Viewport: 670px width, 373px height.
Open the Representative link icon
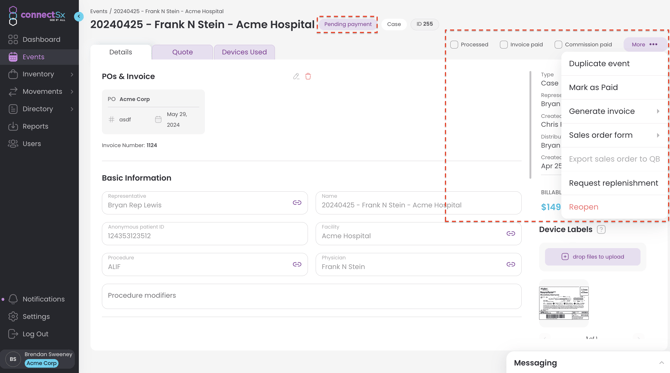coord(297,203)
